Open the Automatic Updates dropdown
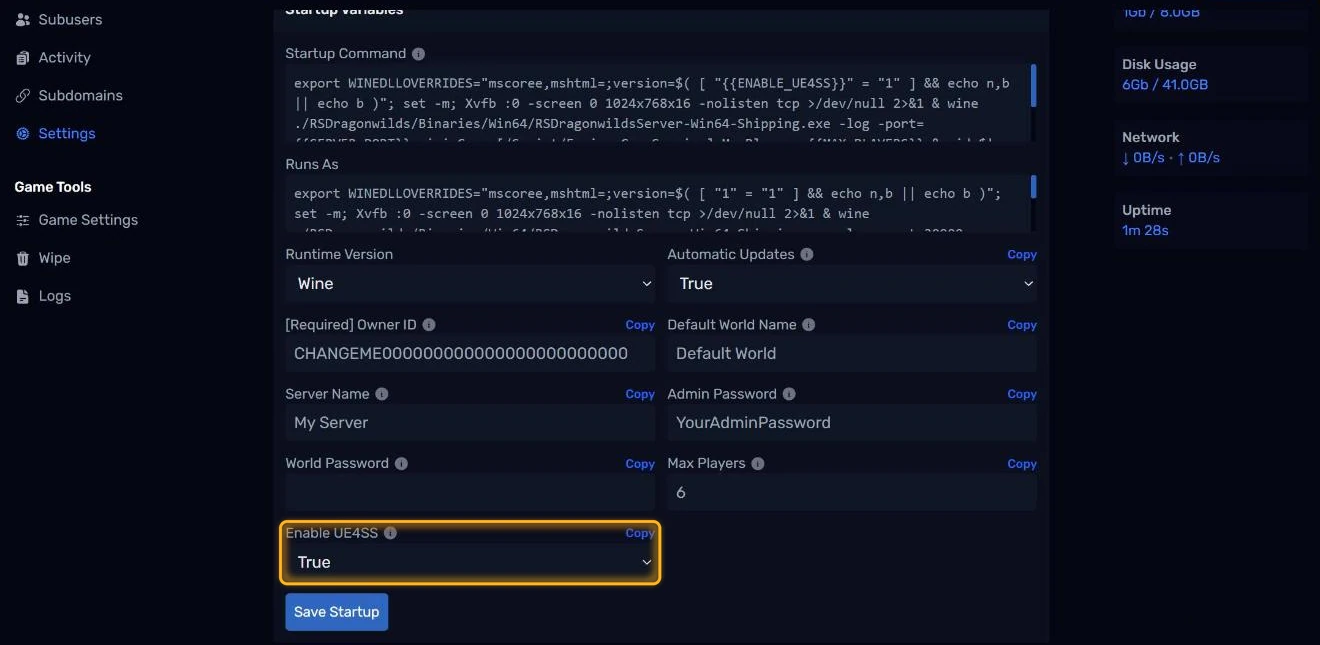Screen dimensions: 1320x645 click(x=852, y=284)
